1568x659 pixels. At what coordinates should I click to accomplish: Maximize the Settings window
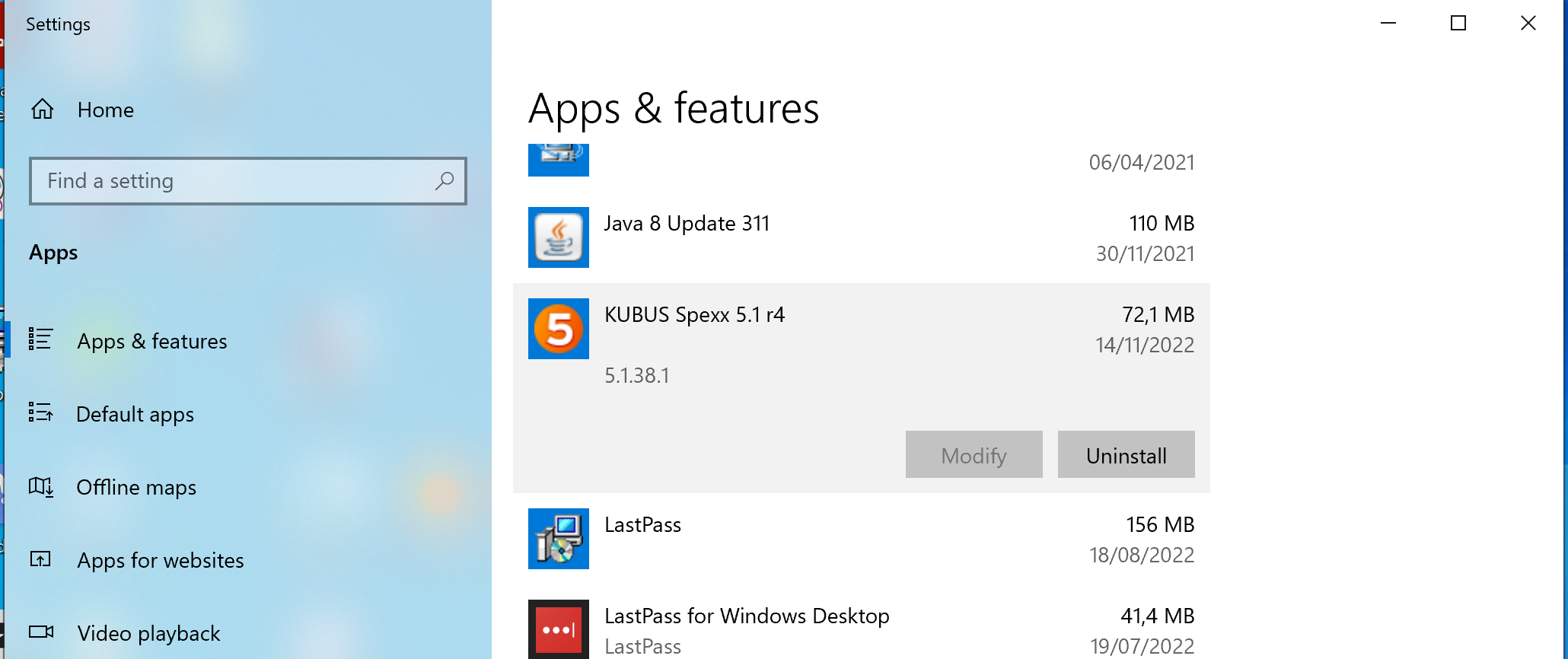(x=1458, y=23)
